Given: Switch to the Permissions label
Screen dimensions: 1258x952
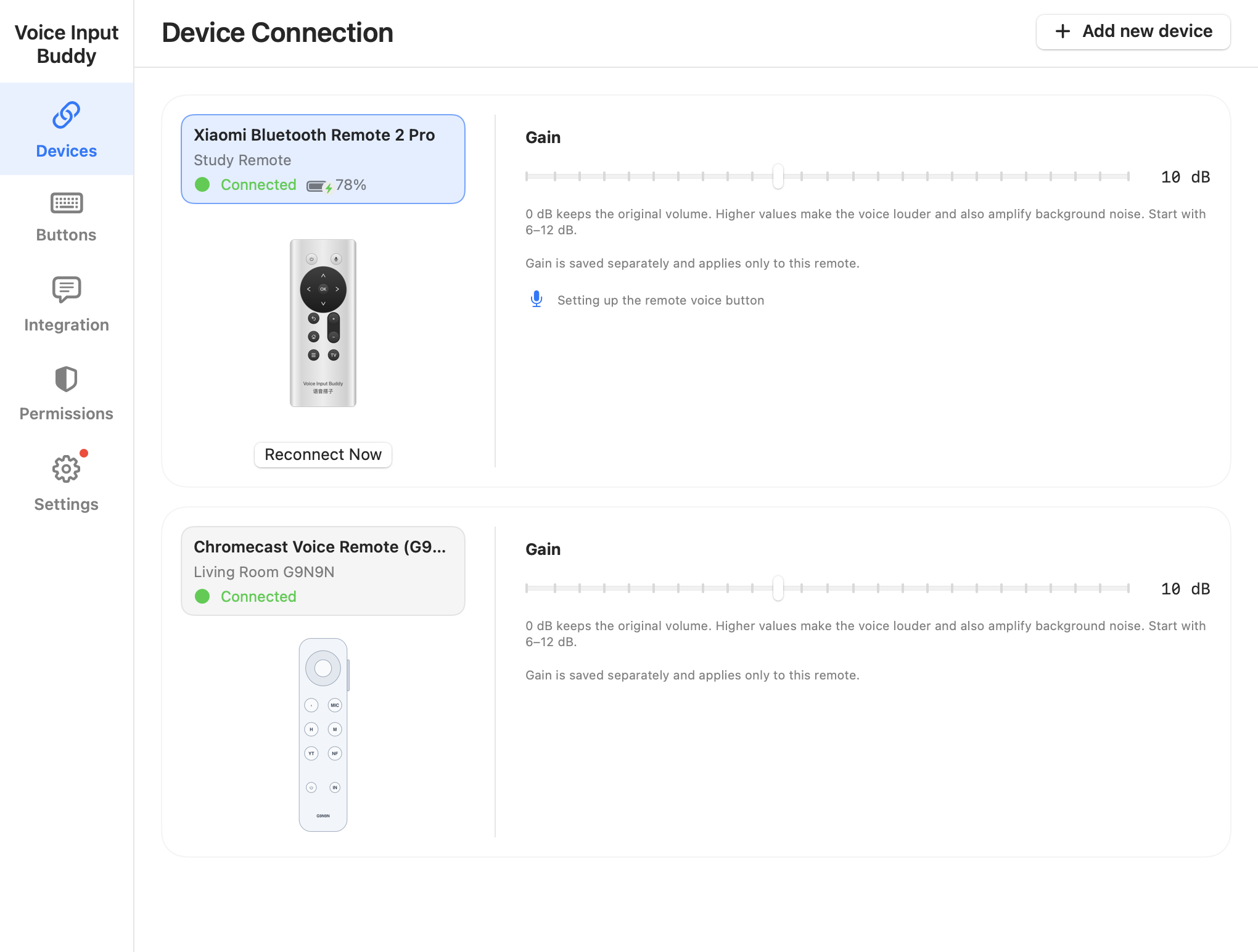Looking at the screenshot, I should click(67, 414).
